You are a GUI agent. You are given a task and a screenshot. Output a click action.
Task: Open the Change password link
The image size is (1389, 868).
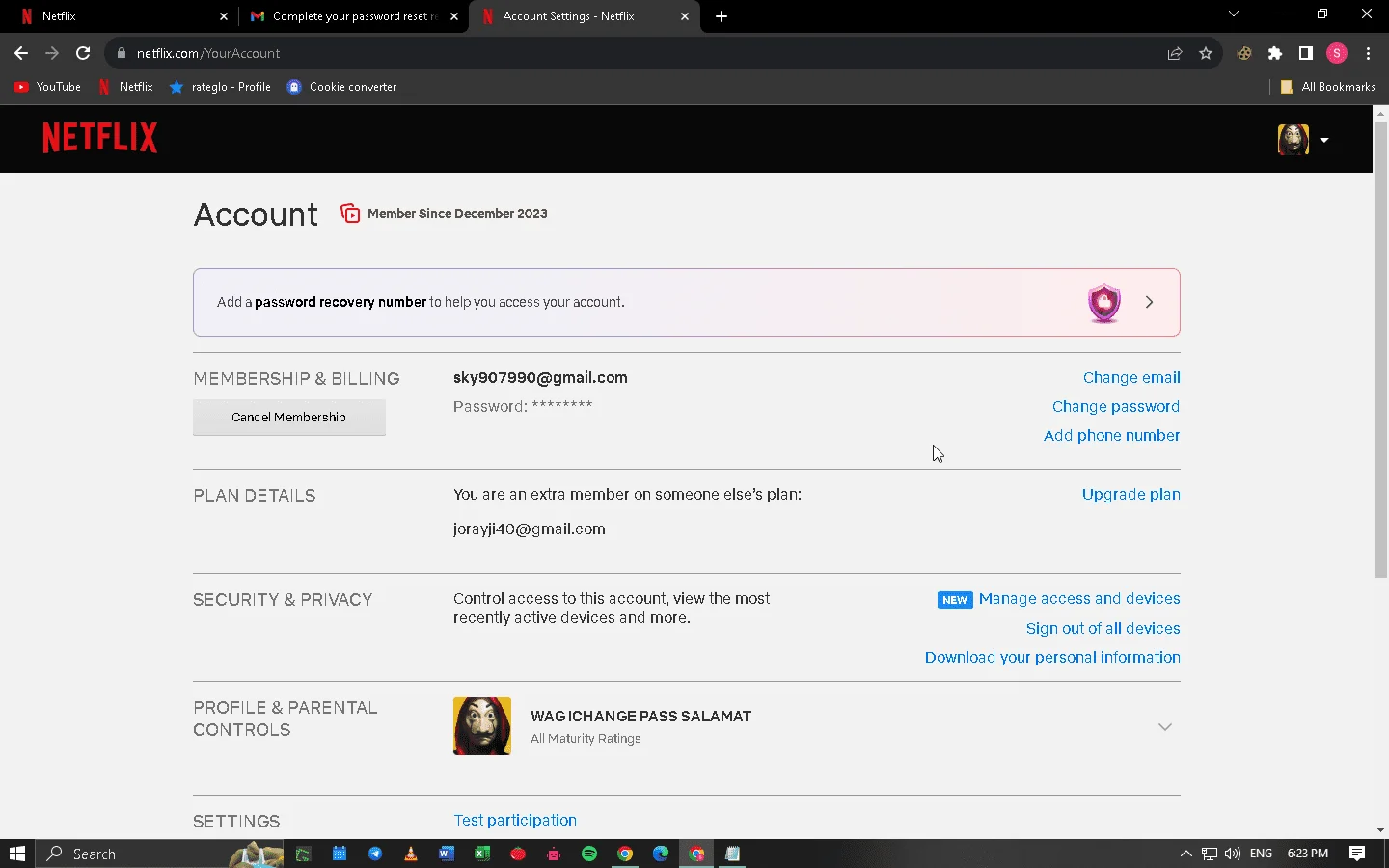(1116, 406)
